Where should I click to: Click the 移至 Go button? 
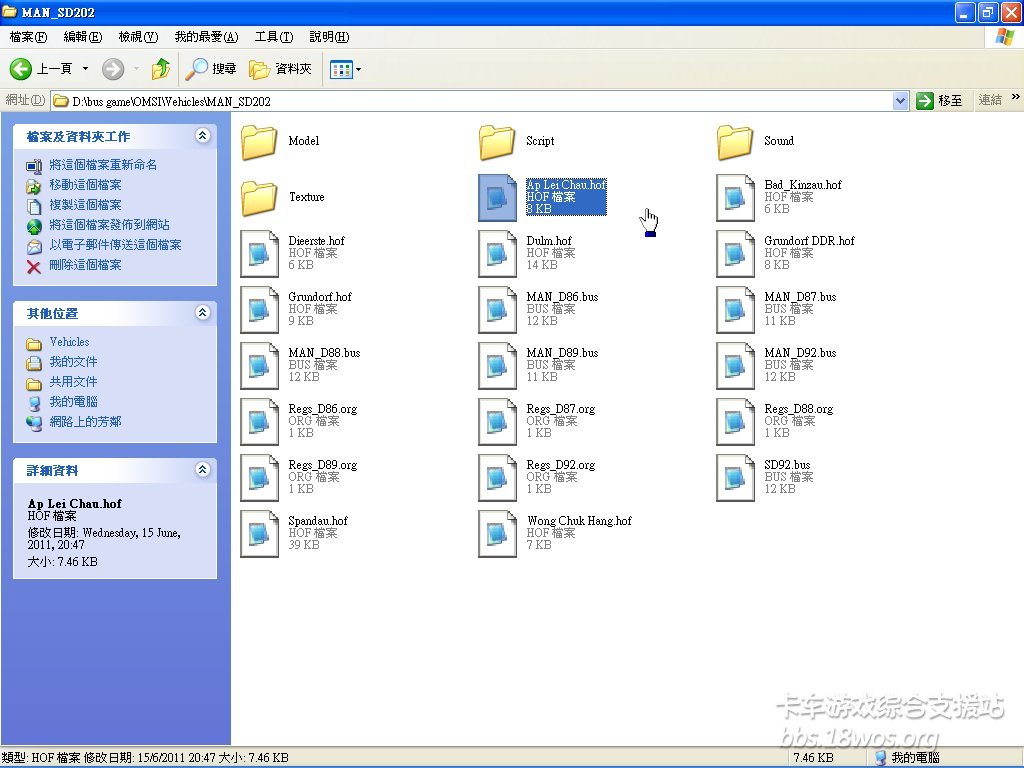(x=941, y=101)
